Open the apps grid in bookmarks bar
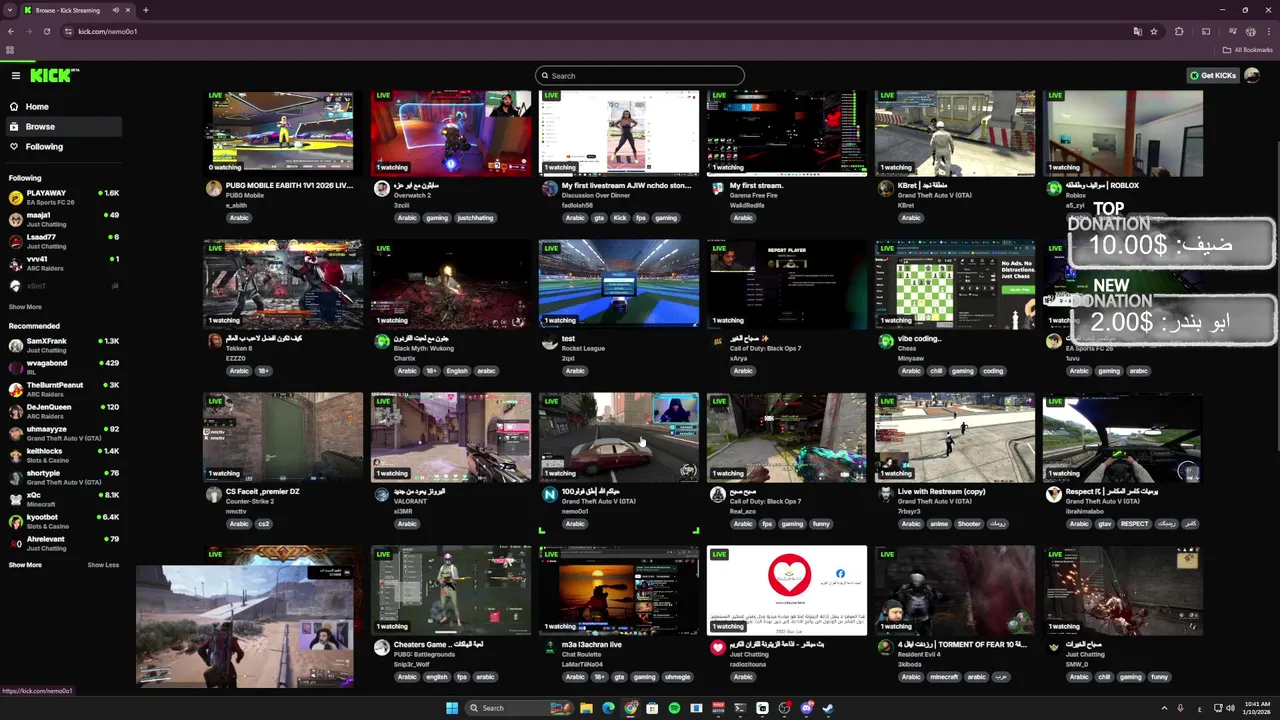Image resolution: width=1280 pixels, height=720 pixels. coord(10,50)
